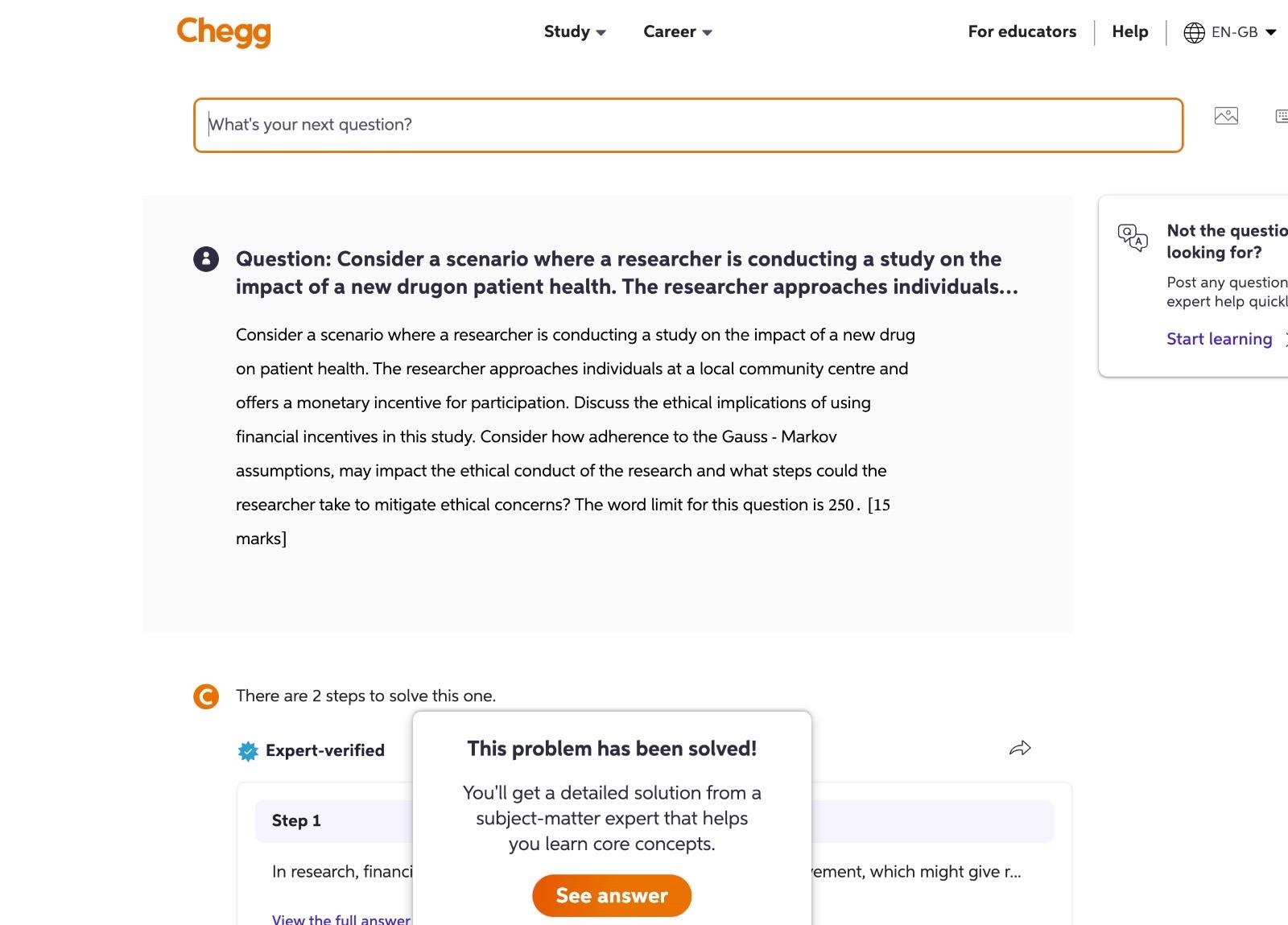The width and height of the screenshot is (1288, 925).
Task: Click the orange Chegg C icon next to steps
Action: tap(207, 696)
